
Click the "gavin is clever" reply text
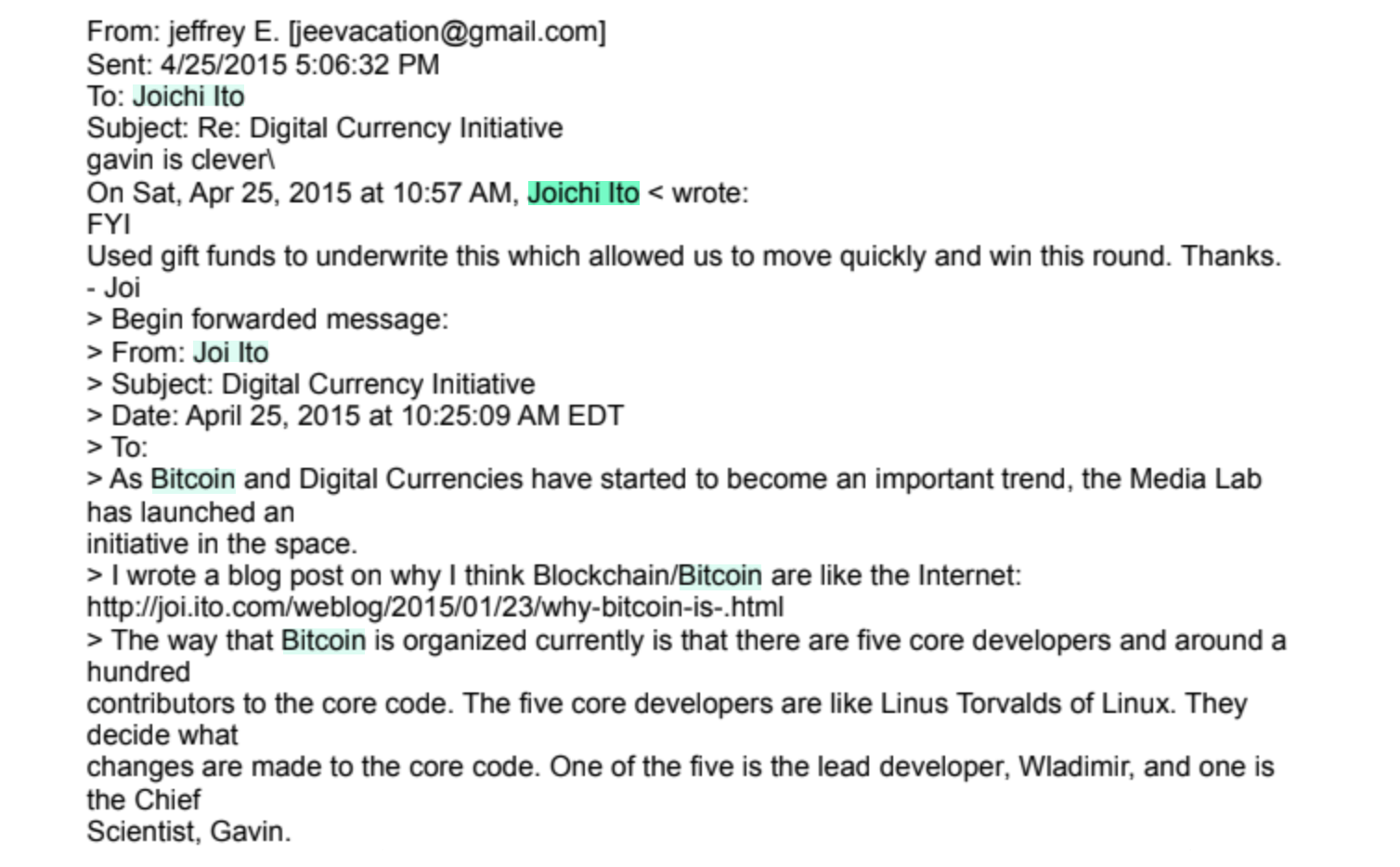(180, 160)
